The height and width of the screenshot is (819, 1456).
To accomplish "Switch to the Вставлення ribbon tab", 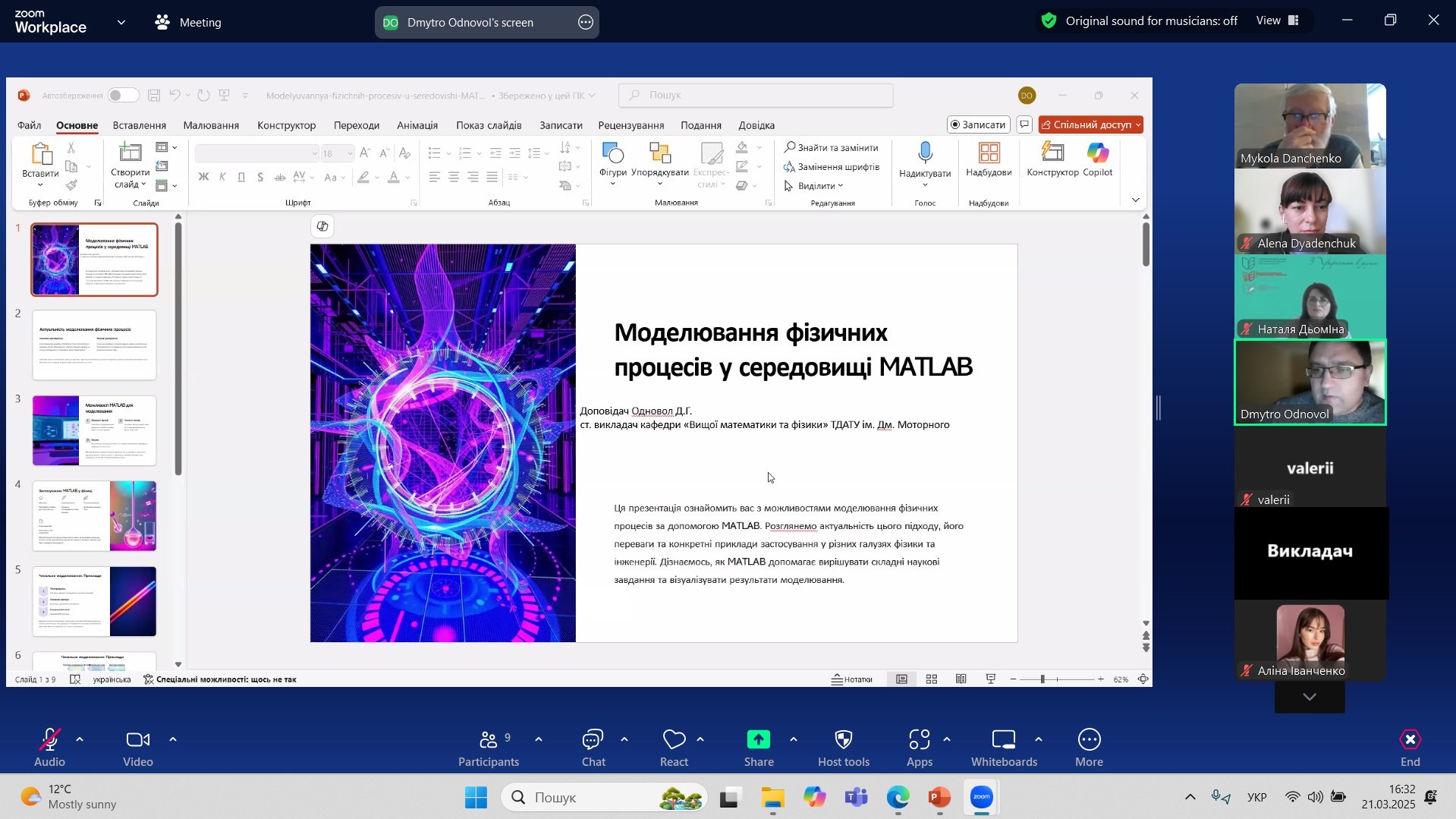I will [139, 125].
